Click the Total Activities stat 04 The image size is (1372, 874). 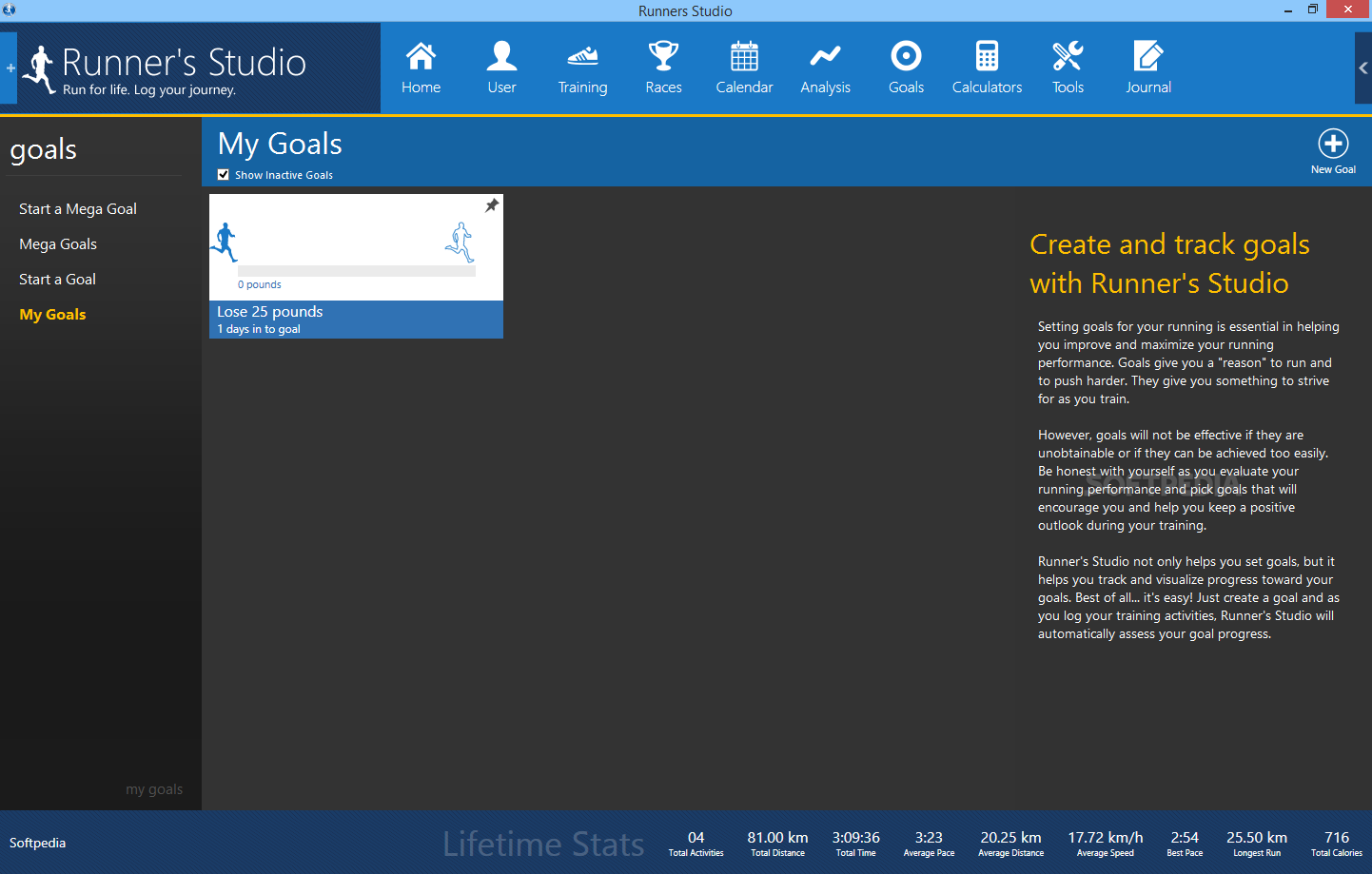click(696, 844)
